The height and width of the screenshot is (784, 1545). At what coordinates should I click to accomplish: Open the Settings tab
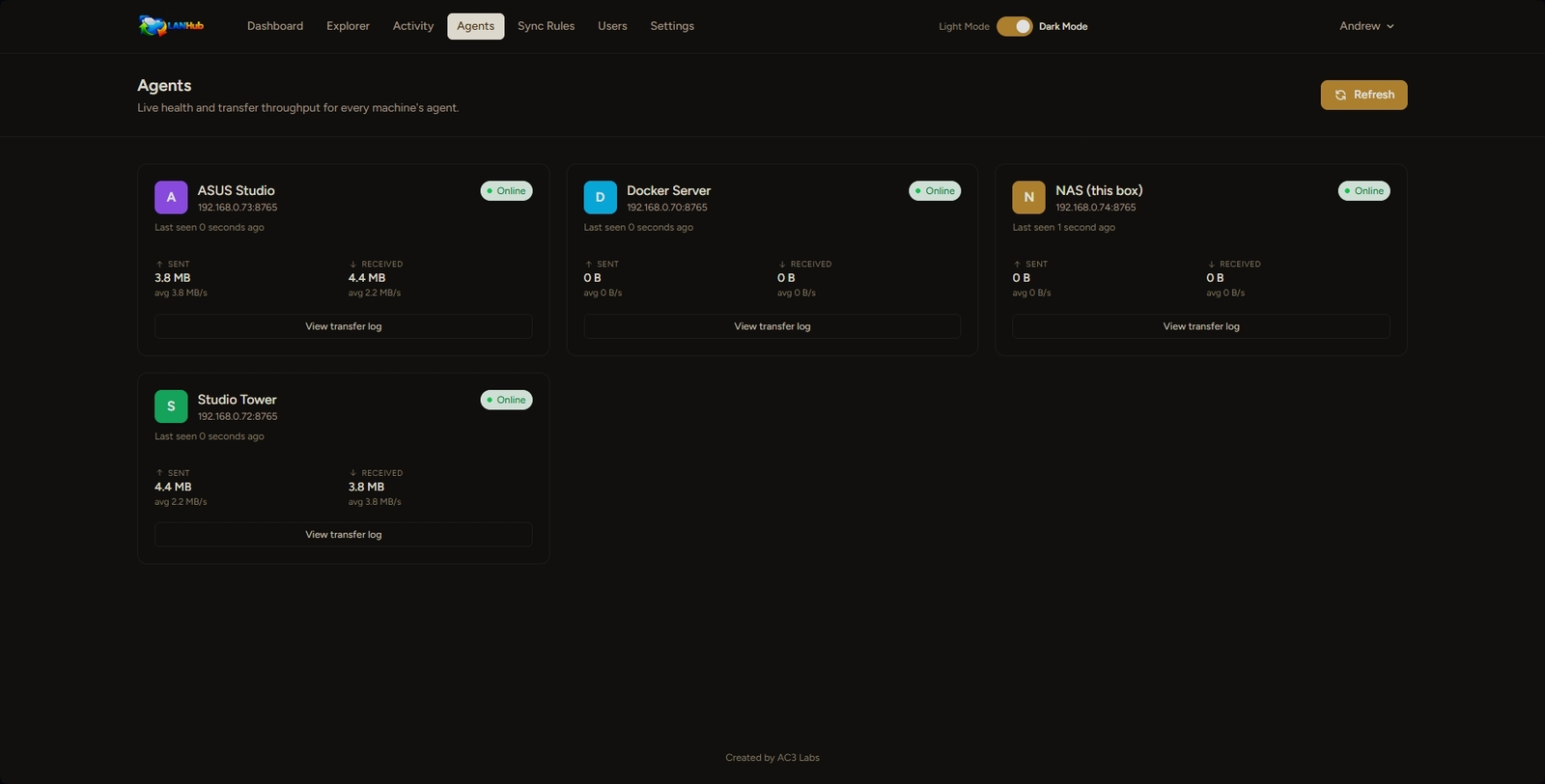[x=672, y=26]
